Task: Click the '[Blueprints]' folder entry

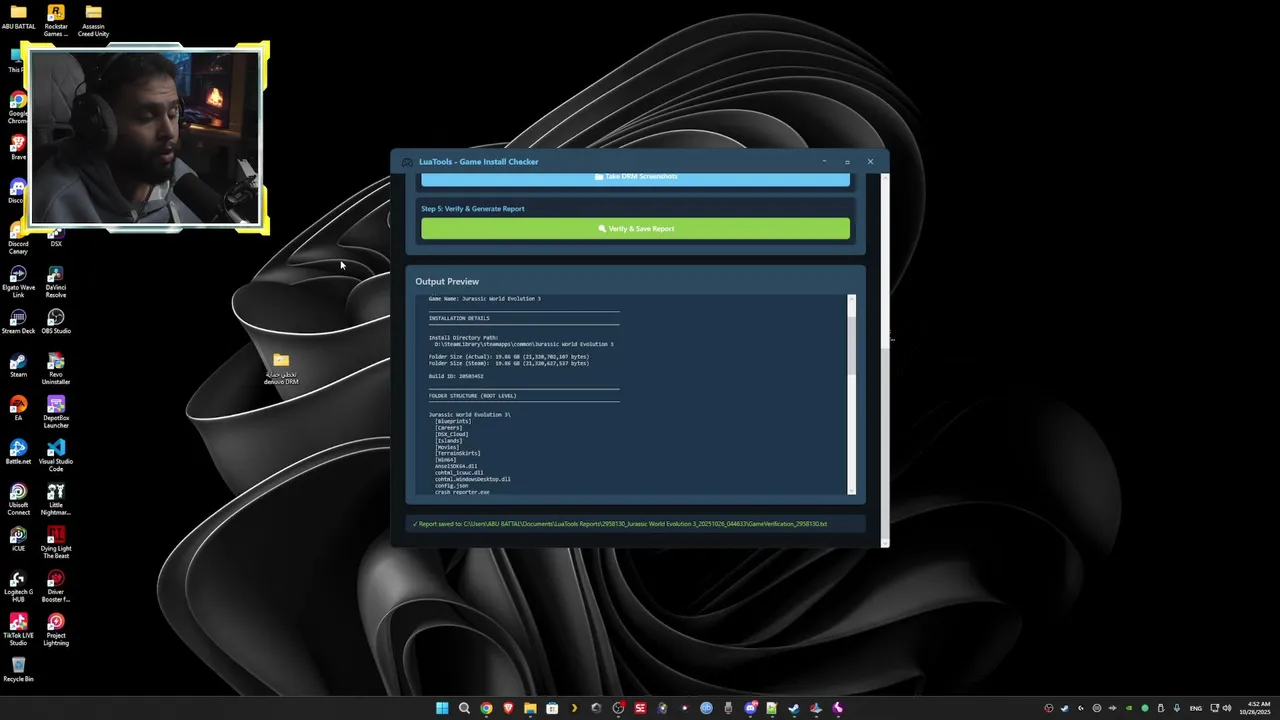Action: (x=453, y=421)
